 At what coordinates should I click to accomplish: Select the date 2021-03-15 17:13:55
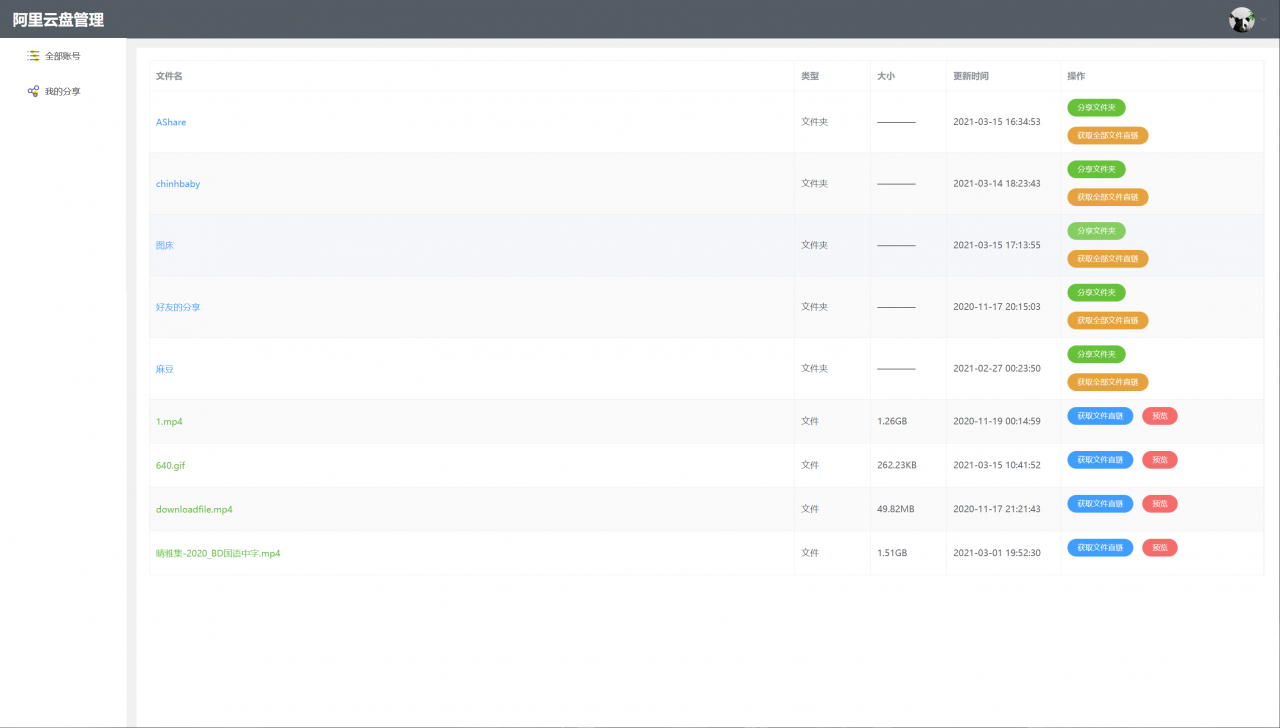point(997,245)
